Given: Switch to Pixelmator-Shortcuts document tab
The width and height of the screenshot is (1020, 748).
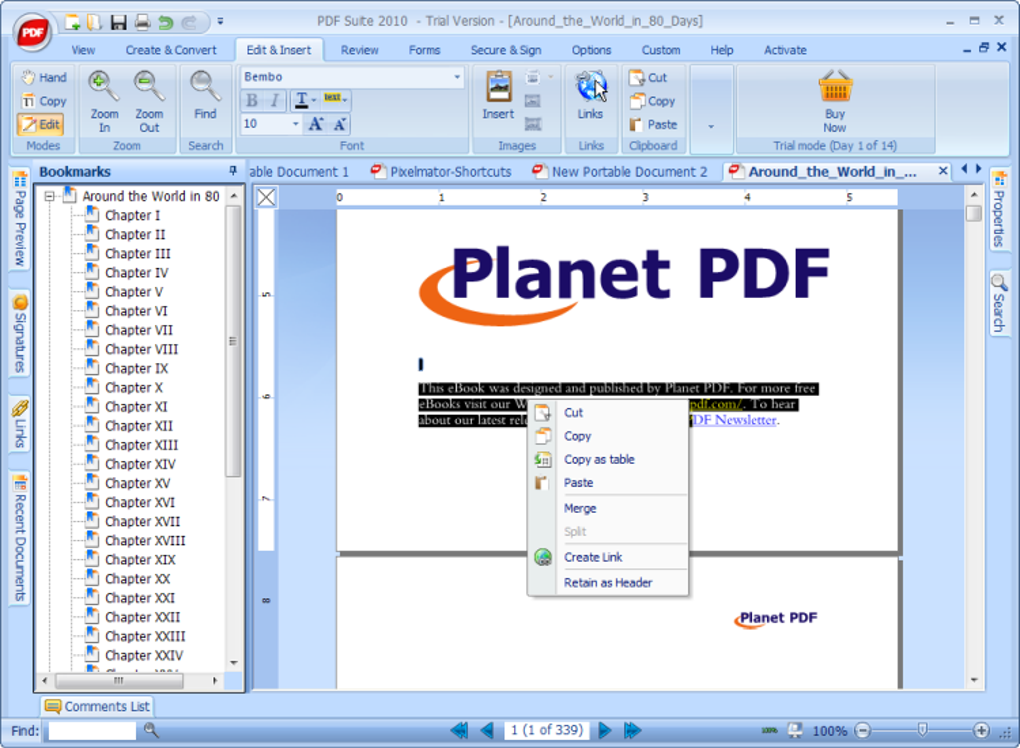Looking at the screenshot, I should 441,172.
